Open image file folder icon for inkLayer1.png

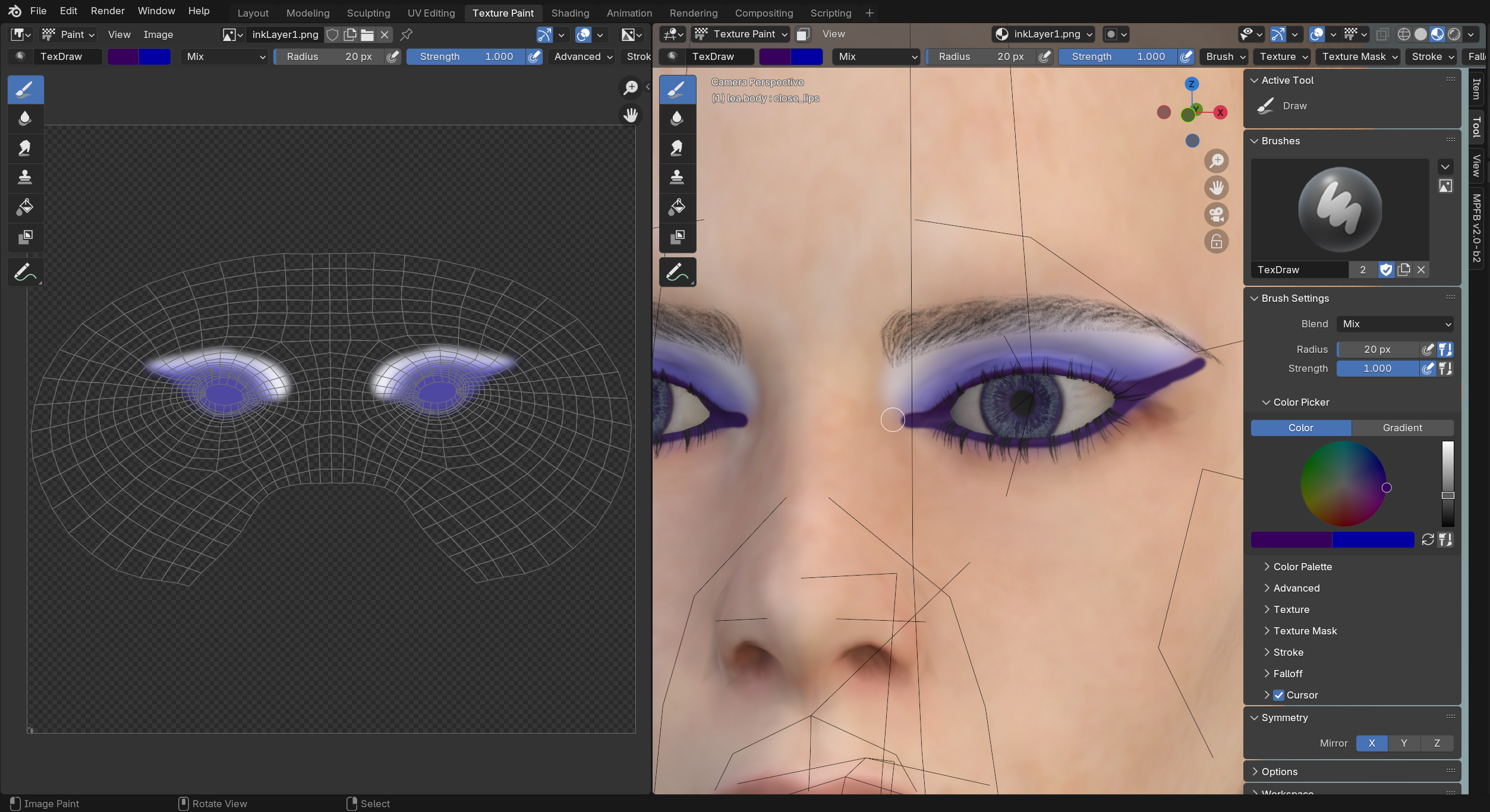pyautogui.click(x=367, y=34)
